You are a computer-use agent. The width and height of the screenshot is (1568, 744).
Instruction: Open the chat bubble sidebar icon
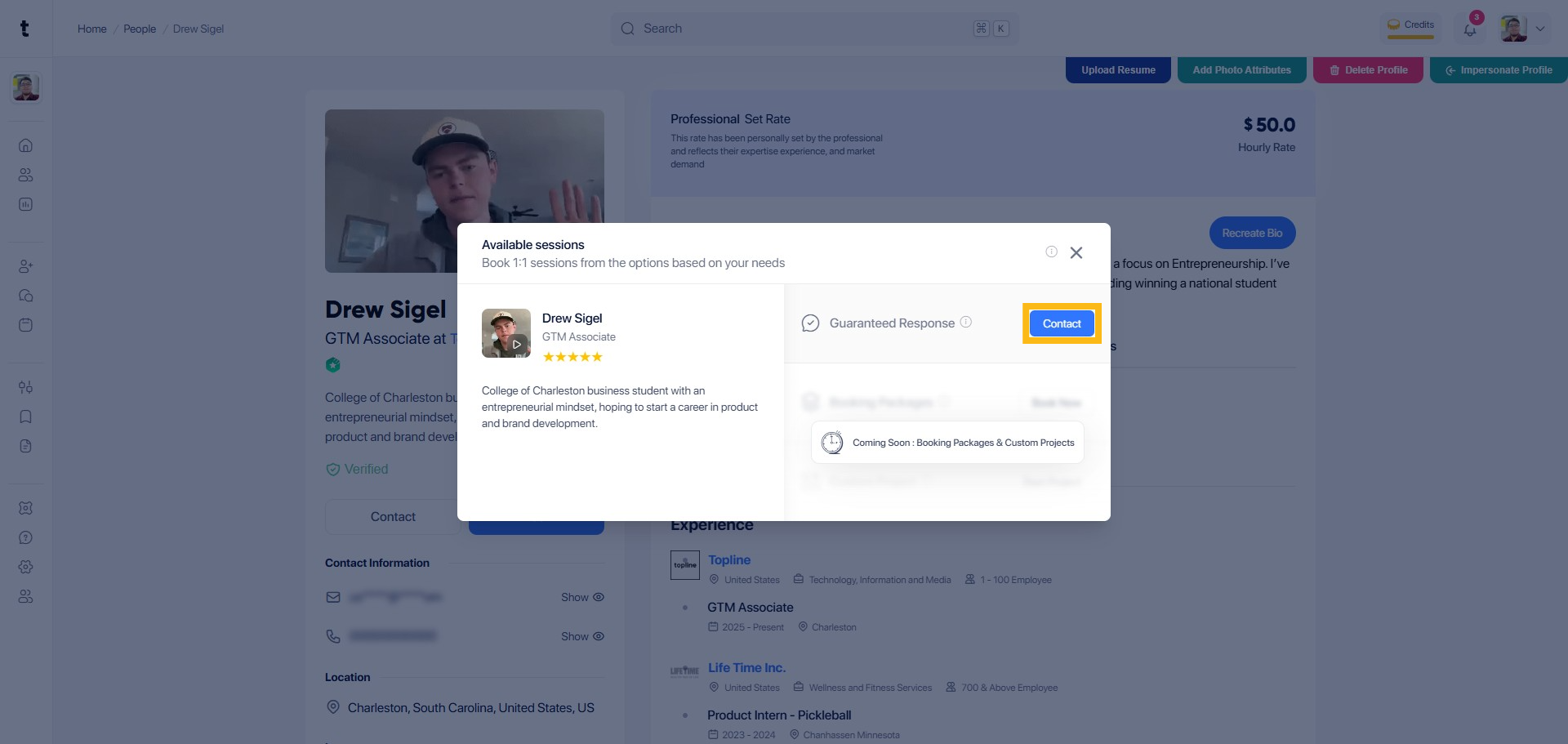[x=25, y=296]
